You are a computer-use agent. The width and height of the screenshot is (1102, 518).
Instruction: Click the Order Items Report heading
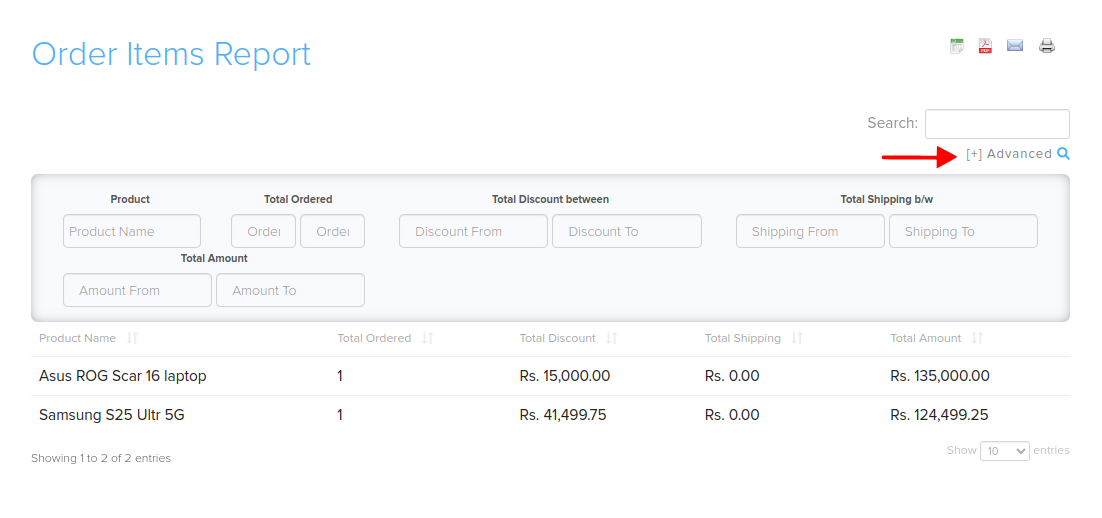[171, 54]
